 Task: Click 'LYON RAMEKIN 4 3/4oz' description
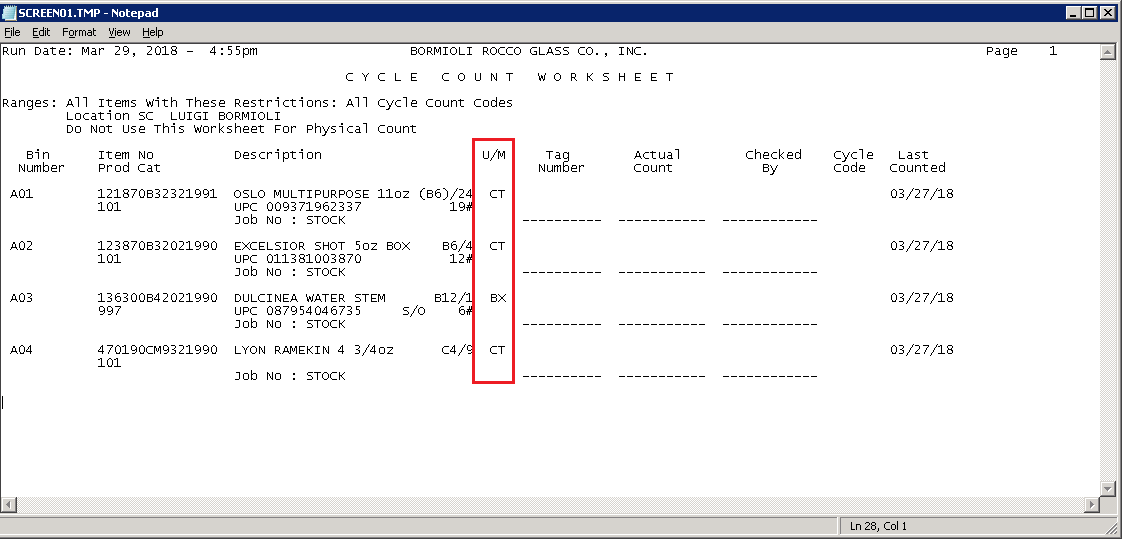tap(313, 350)
